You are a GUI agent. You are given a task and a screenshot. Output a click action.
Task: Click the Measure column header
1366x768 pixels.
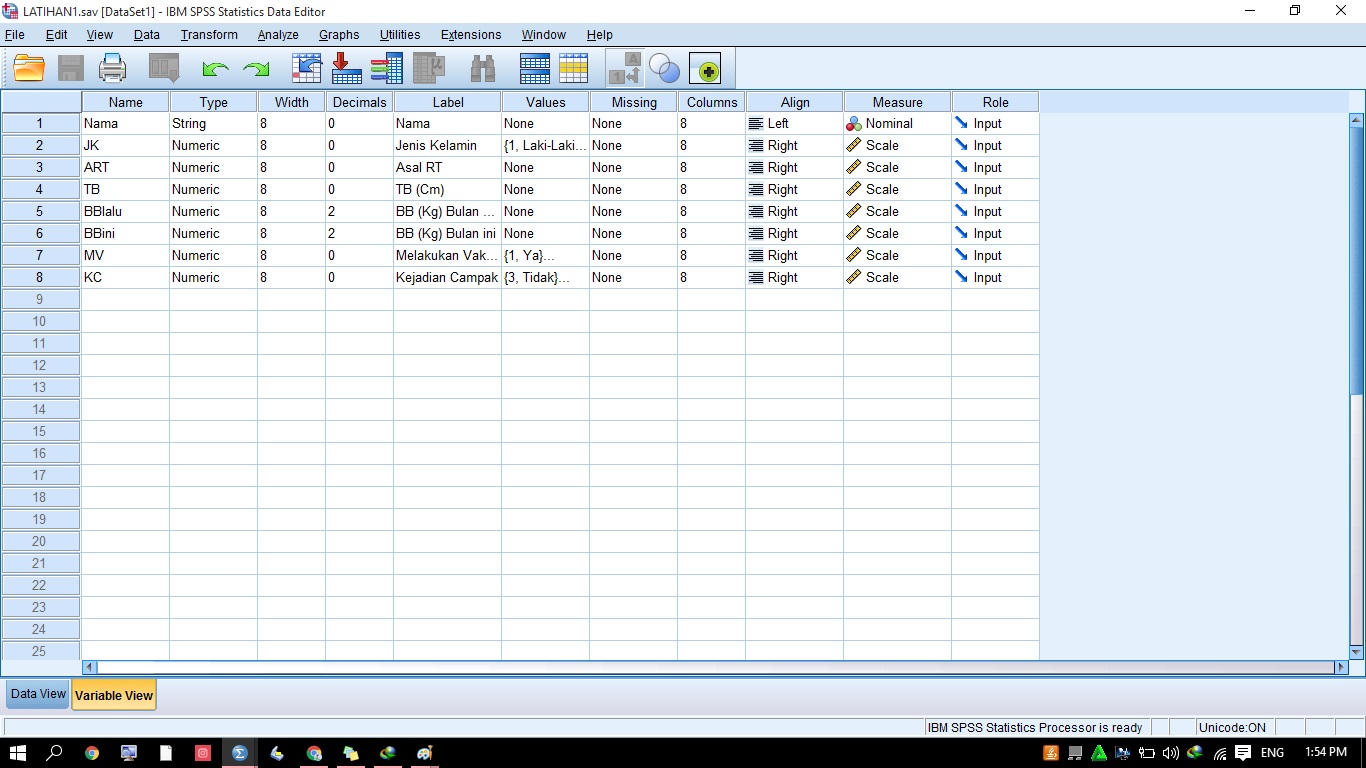pyautogui.click(x=898, y=102)
